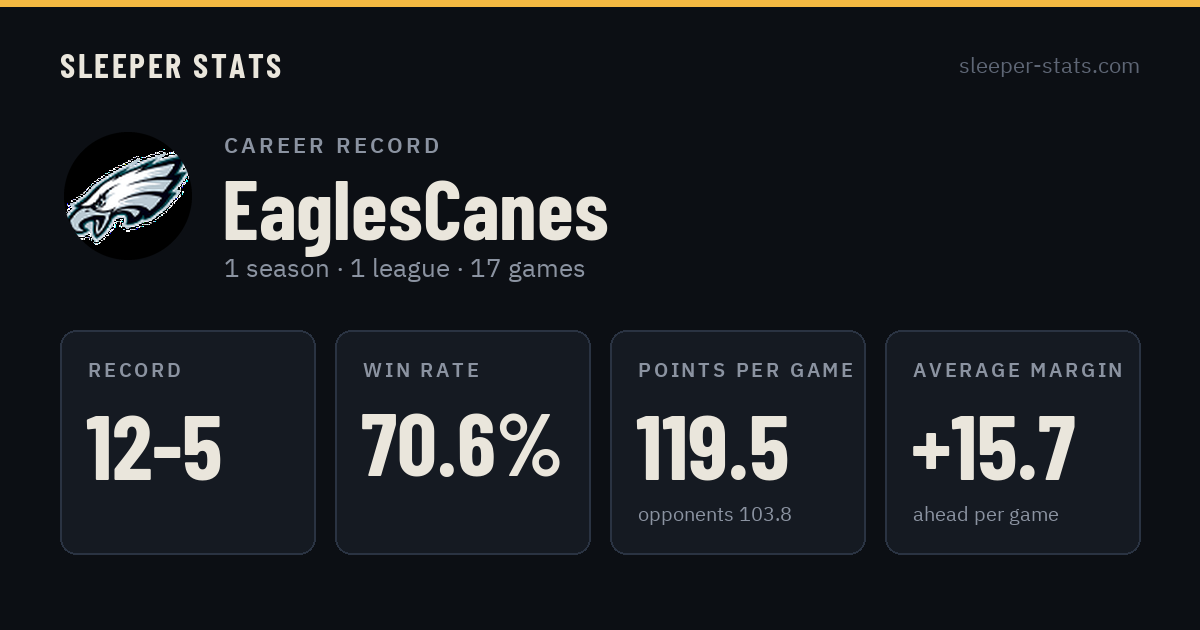Screen dimensions: 1200x630
Task: Click the SLEEPER STATS title
Action: pos(171,66)
